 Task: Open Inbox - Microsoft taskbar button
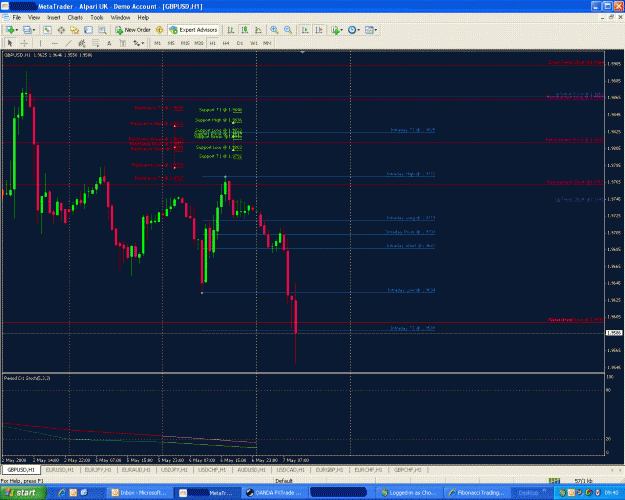click(140, 493)
